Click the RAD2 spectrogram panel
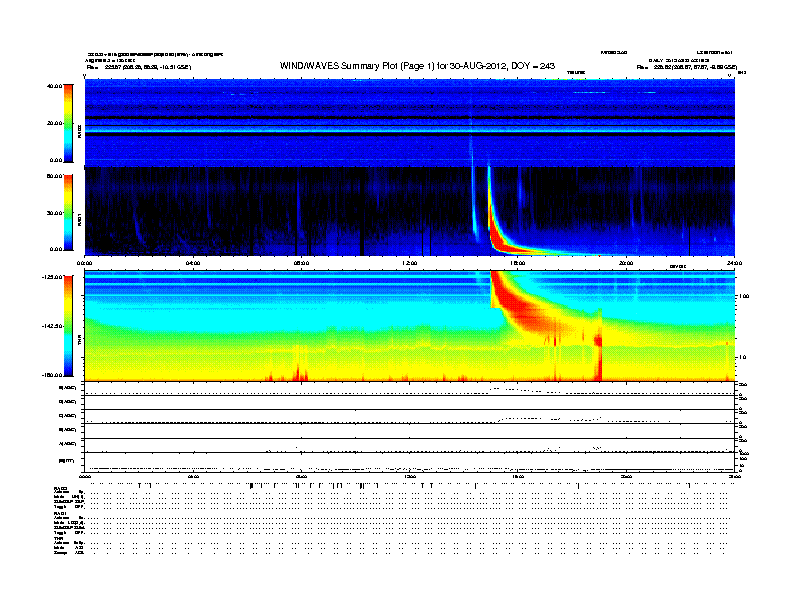Screen dimensions: 792x612 [410, 123]
